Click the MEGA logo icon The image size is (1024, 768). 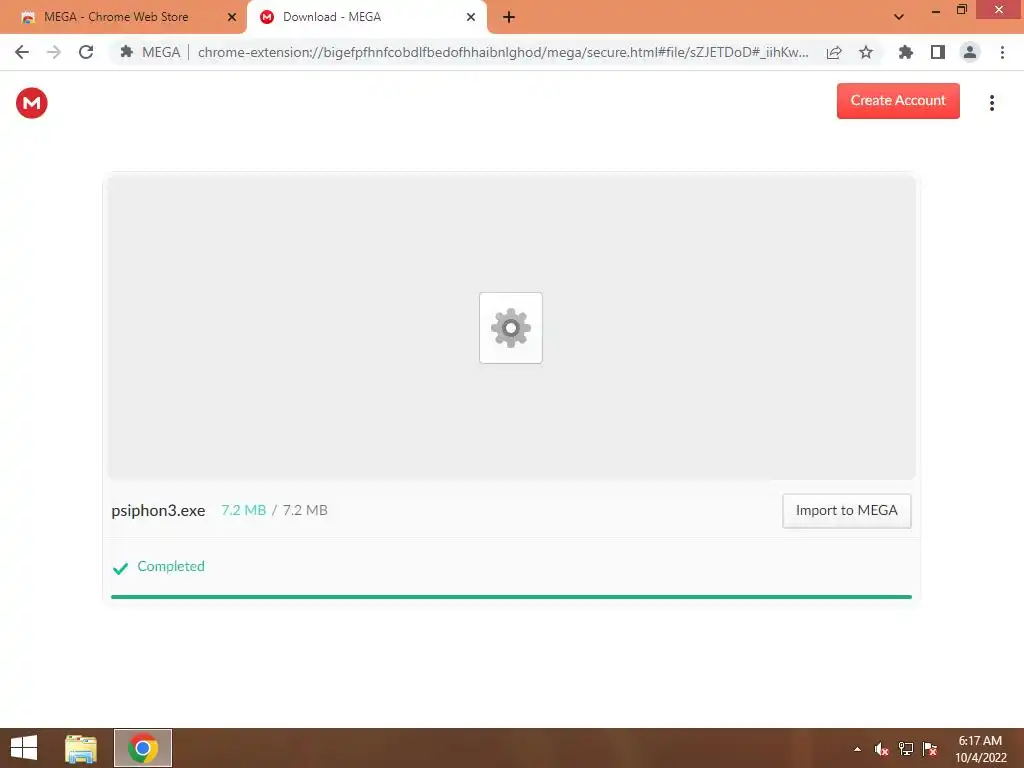pyautogui.click(x=32, y=103)
